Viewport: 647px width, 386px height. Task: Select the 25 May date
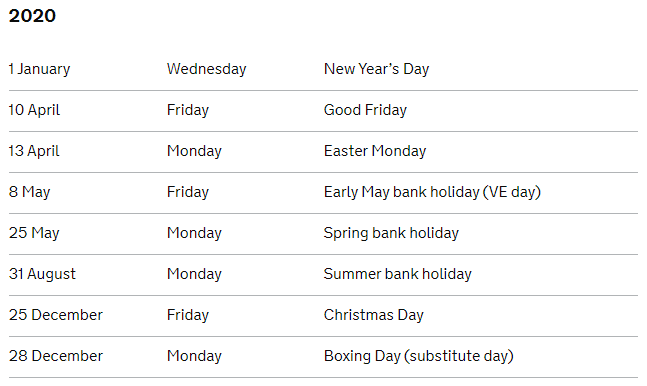(34, 233)
